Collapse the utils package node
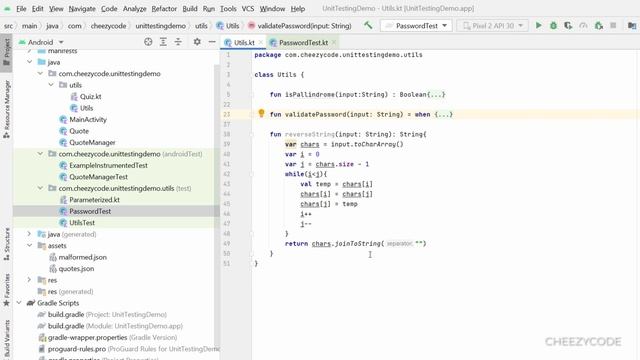Image resolution: width=640 pixels, height=360 pixels. [51, 85]
